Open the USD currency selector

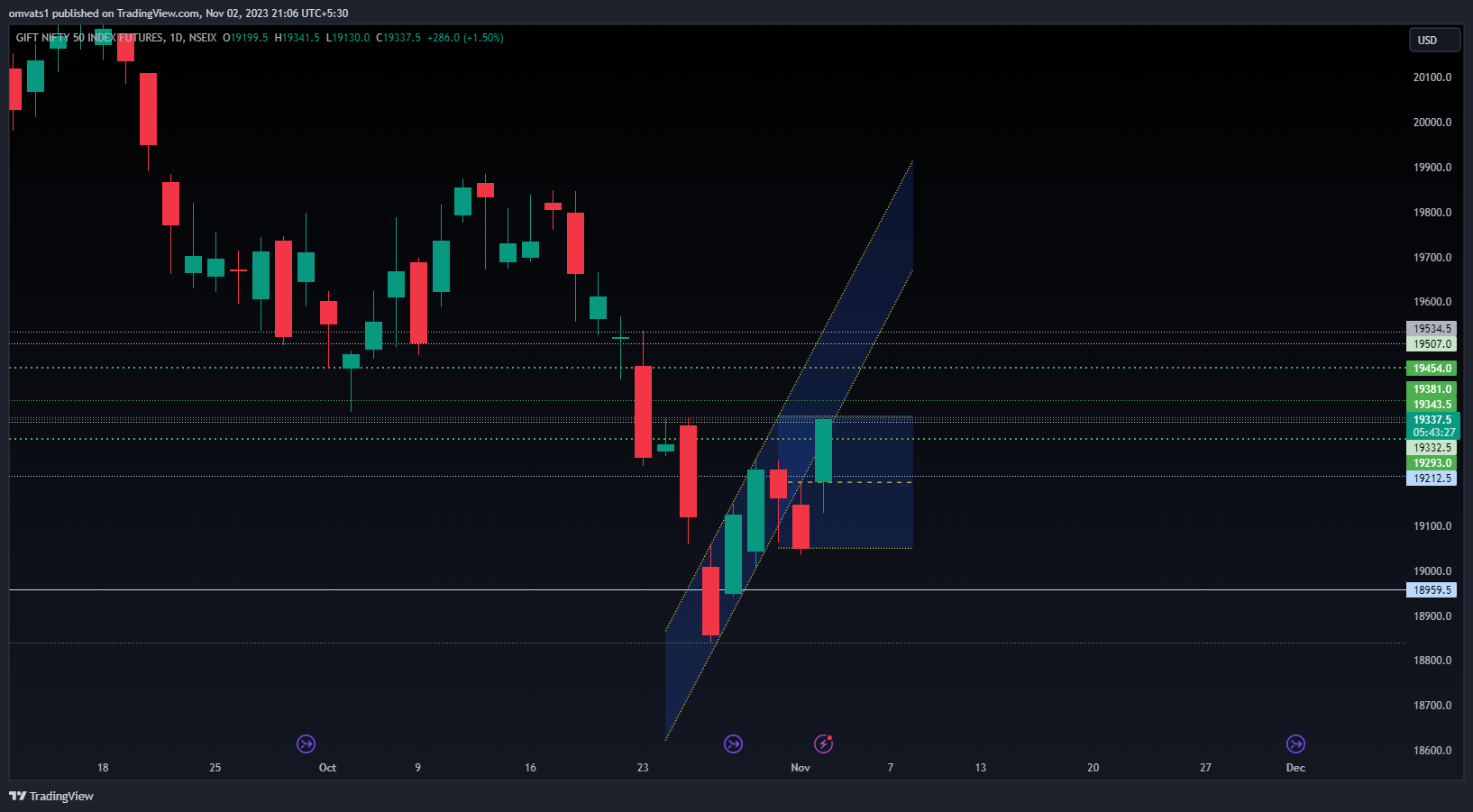tap(1434, 40)
